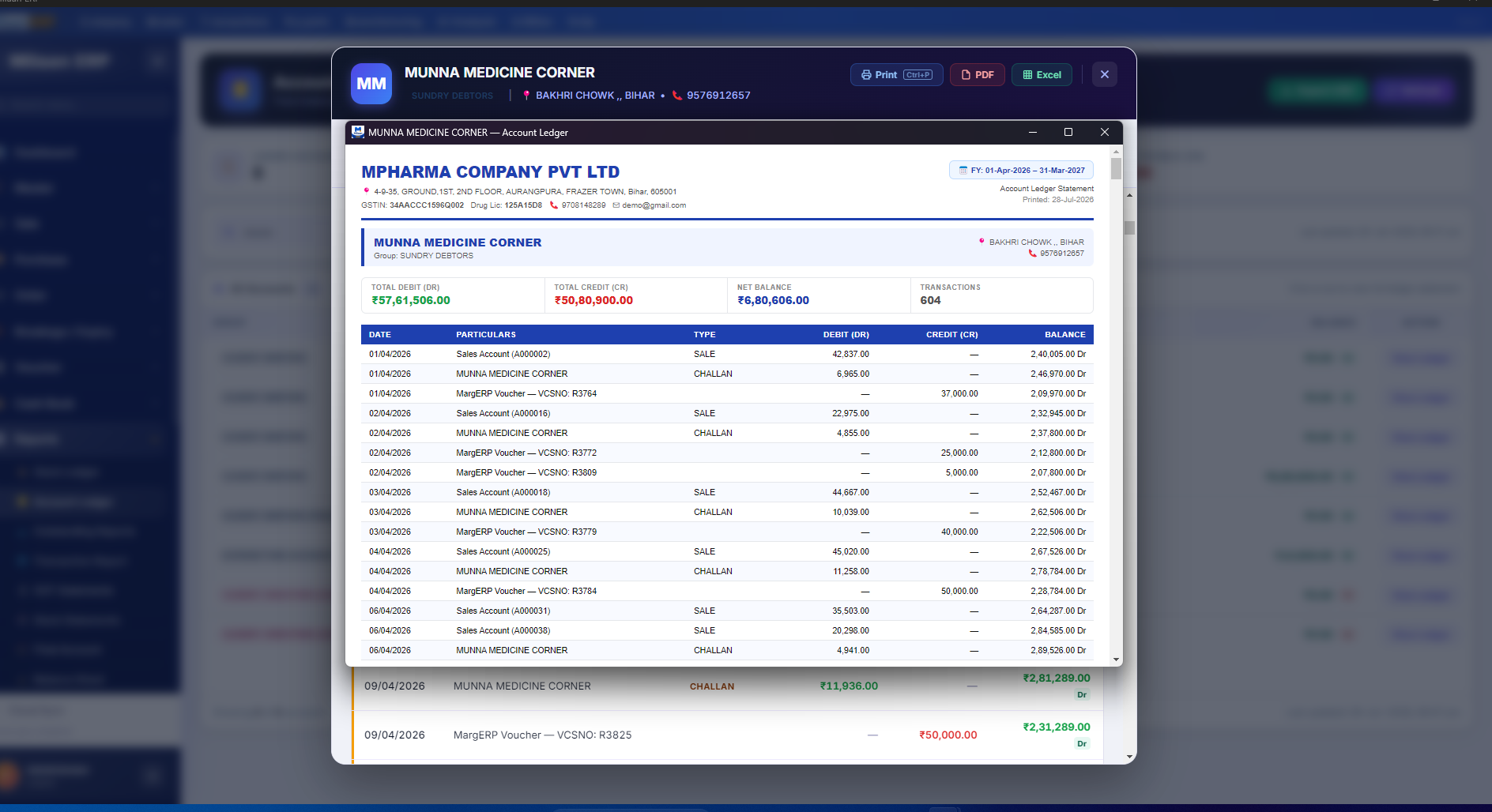1492x812 pixels.
Task: Click Total Credit value ₹50,80,900.00
Action: pyautogui.click(x=593, y=300)
